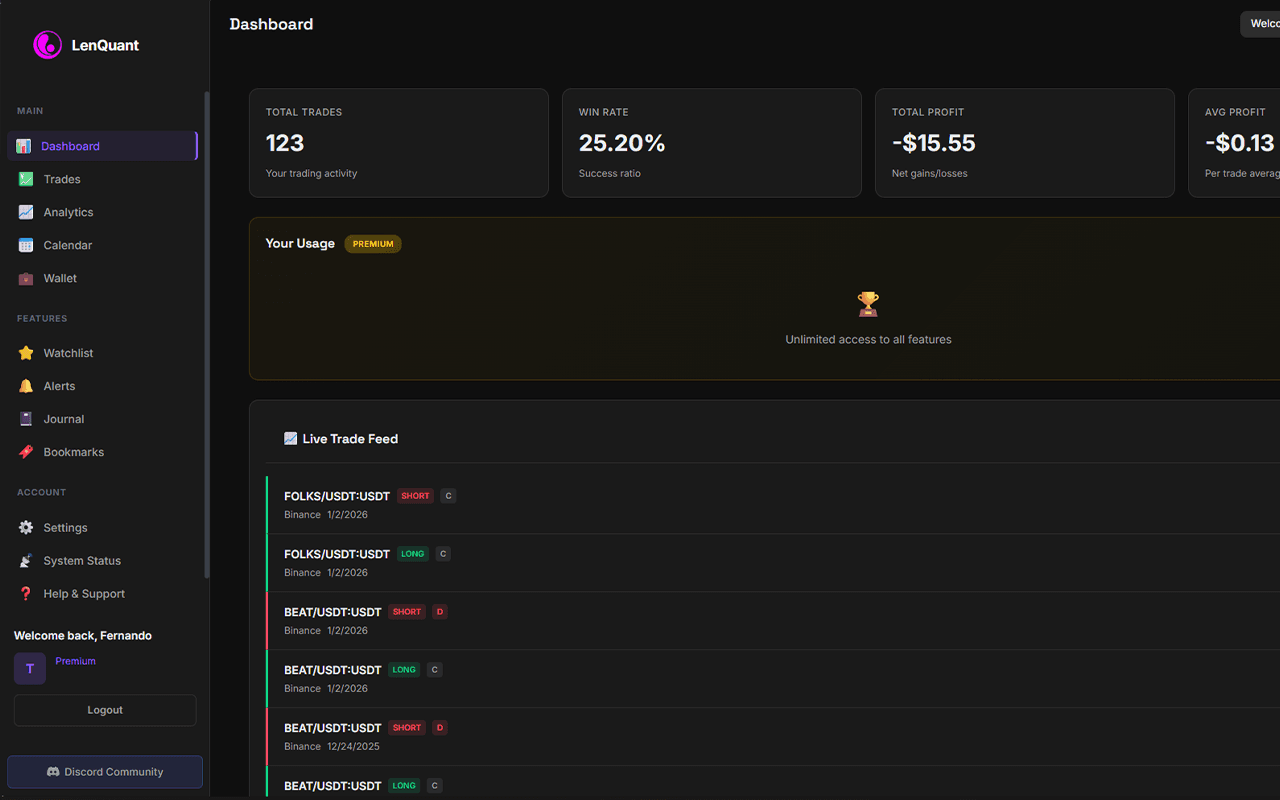Open the Wallet icon
The image size is (1280, 800).
click(x=23, y=277)
